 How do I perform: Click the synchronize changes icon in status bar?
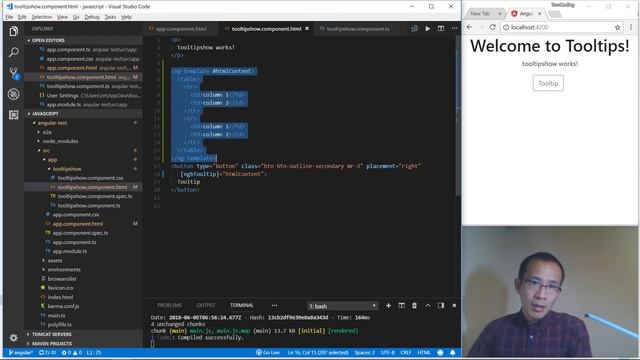tap(47, 353)
